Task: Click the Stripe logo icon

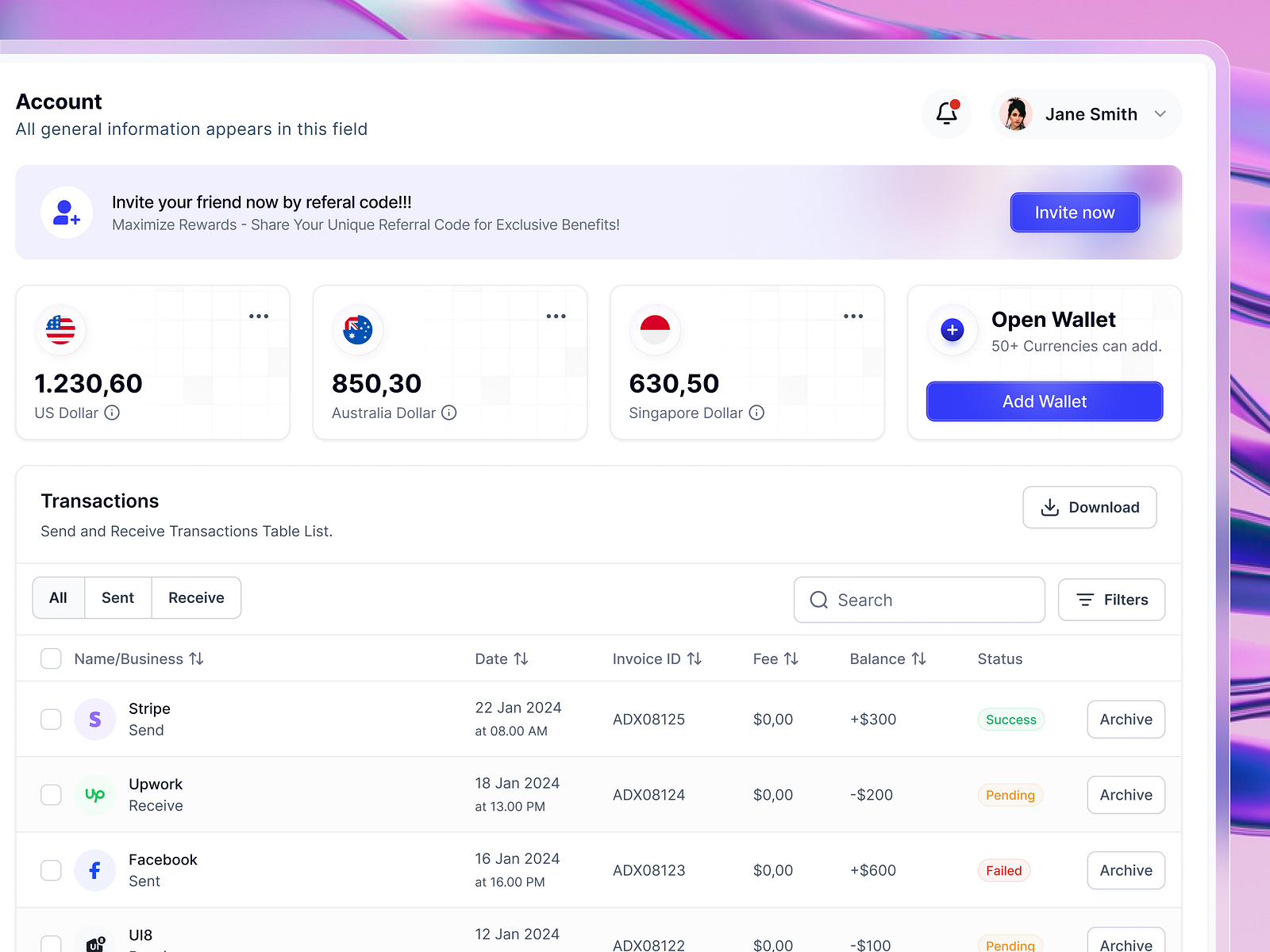Action: click(x=95, y=719)
